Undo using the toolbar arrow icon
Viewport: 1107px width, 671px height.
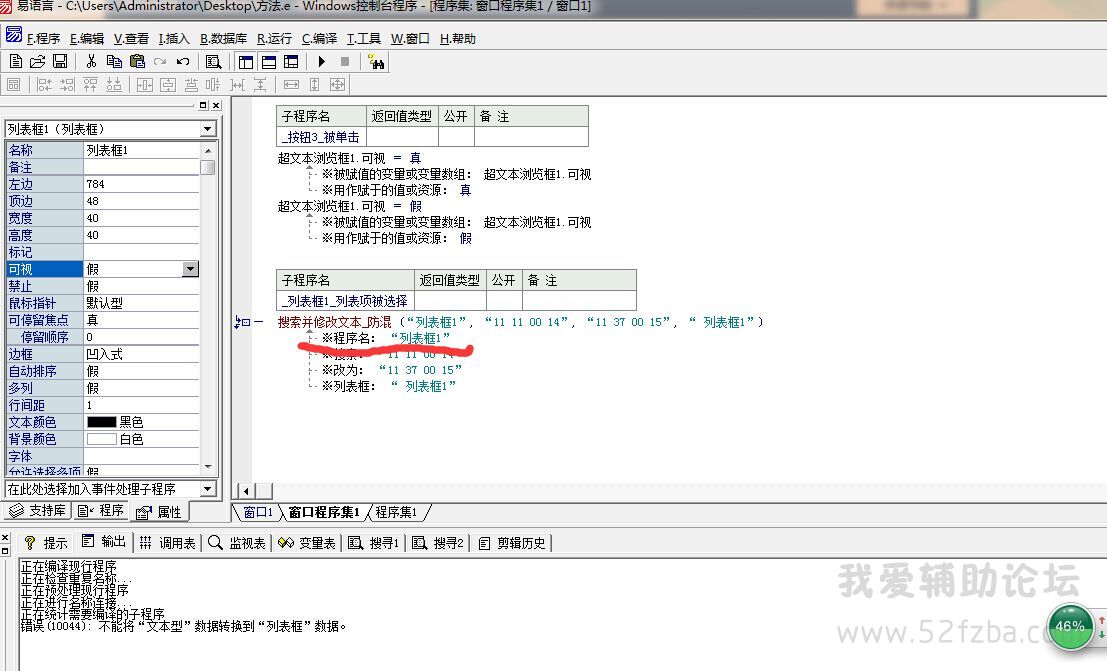(x=183, y=61)
